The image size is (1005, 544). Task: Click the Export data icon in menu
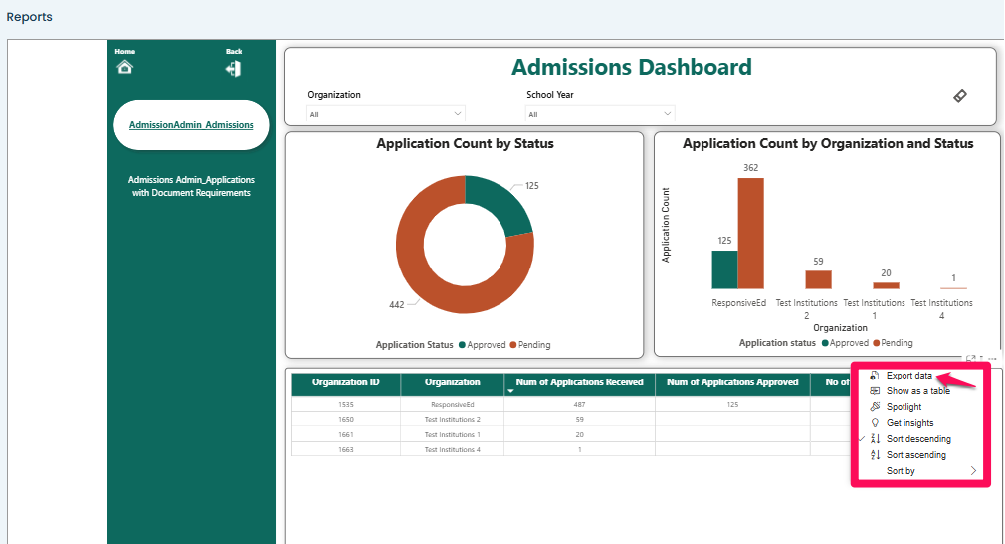[875, 375]
